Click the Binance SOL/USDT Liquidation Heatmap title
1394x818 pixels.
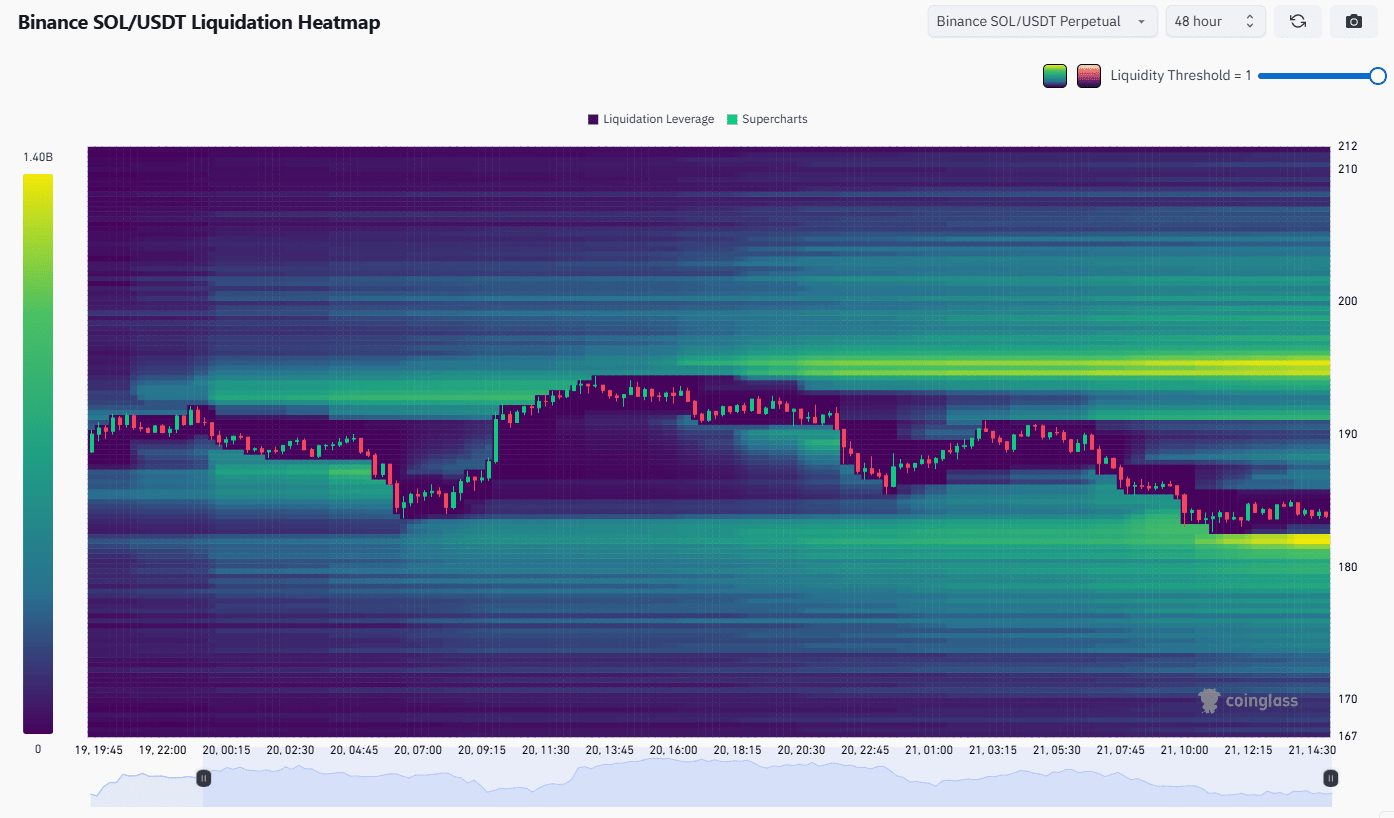(199, 22)
